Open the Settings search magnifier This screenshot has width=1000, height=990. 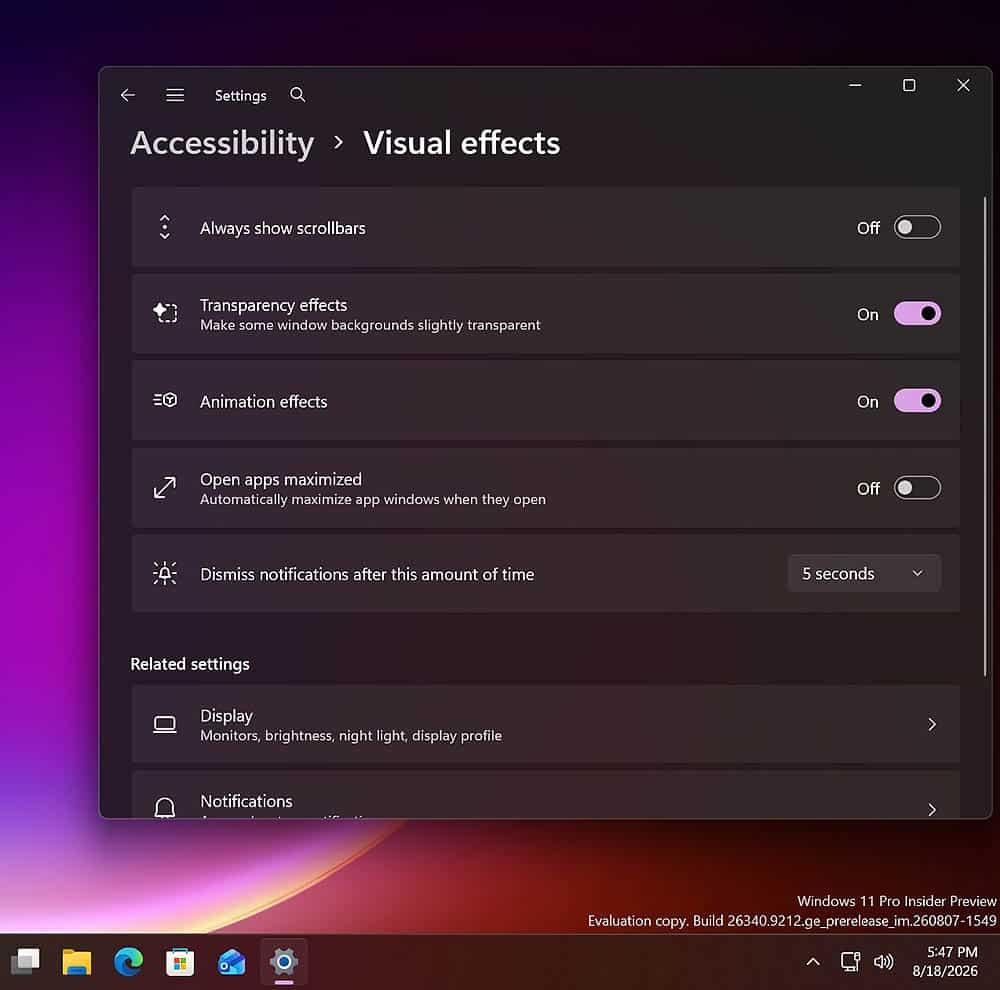[x=297, y=95]
